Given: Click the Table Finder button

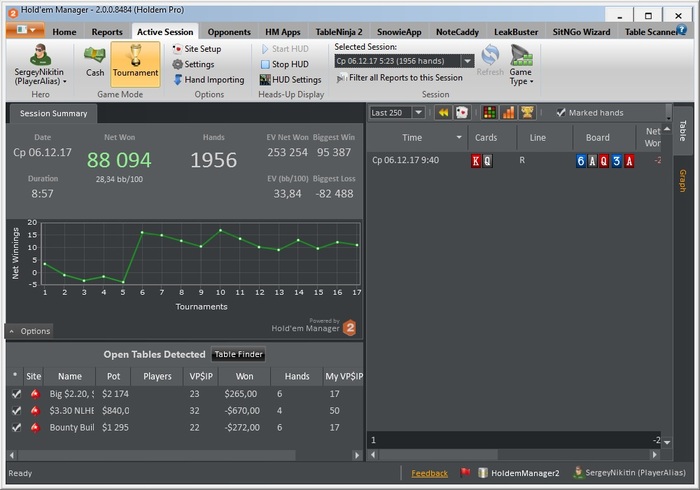Looking at the screenshot, I should click(238, 354).
